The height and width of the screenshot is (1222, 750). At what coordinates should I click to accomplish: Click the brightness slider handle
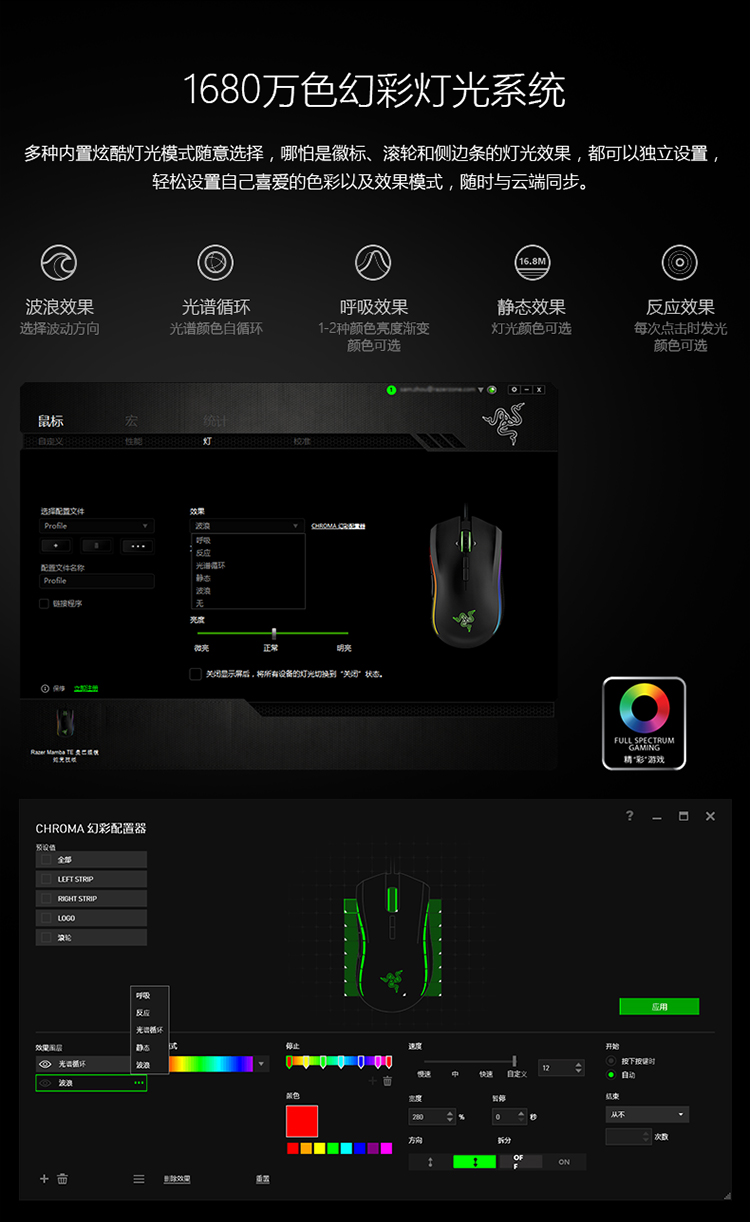click(x=273, y=633)
